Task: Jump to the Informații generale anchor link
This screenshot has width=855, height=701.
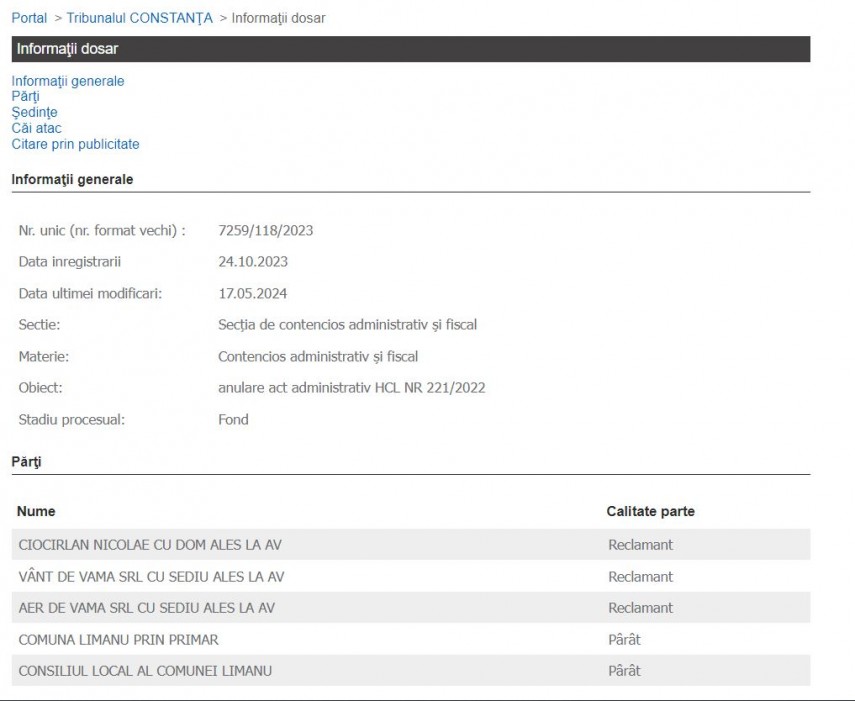Action: click(68, 81)
